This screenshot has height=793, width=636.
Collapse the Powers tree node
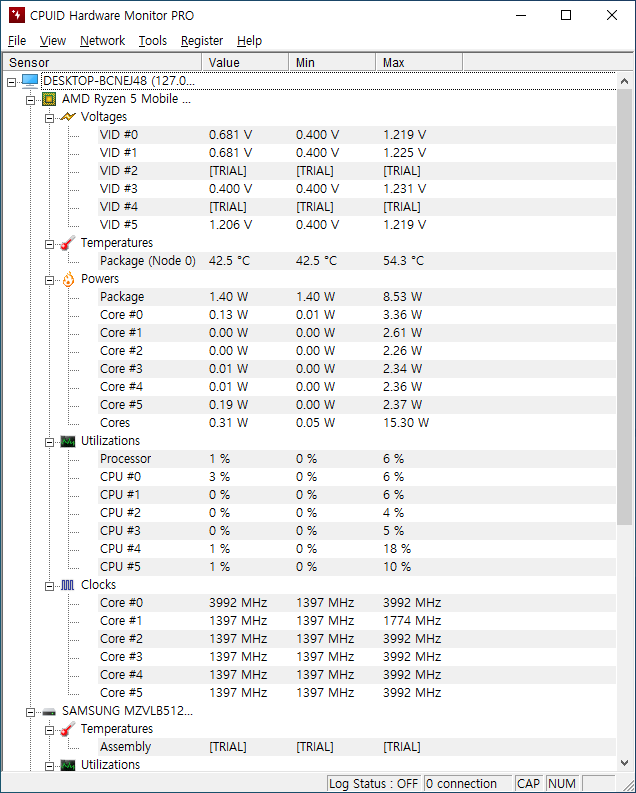pyautogui.click(x=49, y=280)
